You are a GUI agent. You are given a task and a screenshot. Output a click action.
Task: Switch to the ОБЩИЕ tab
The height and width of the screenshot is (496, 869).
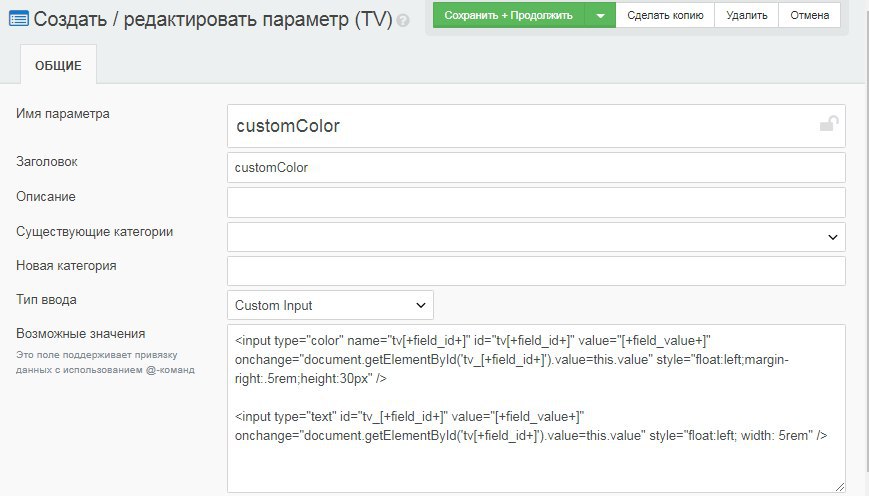coord(58,67)
